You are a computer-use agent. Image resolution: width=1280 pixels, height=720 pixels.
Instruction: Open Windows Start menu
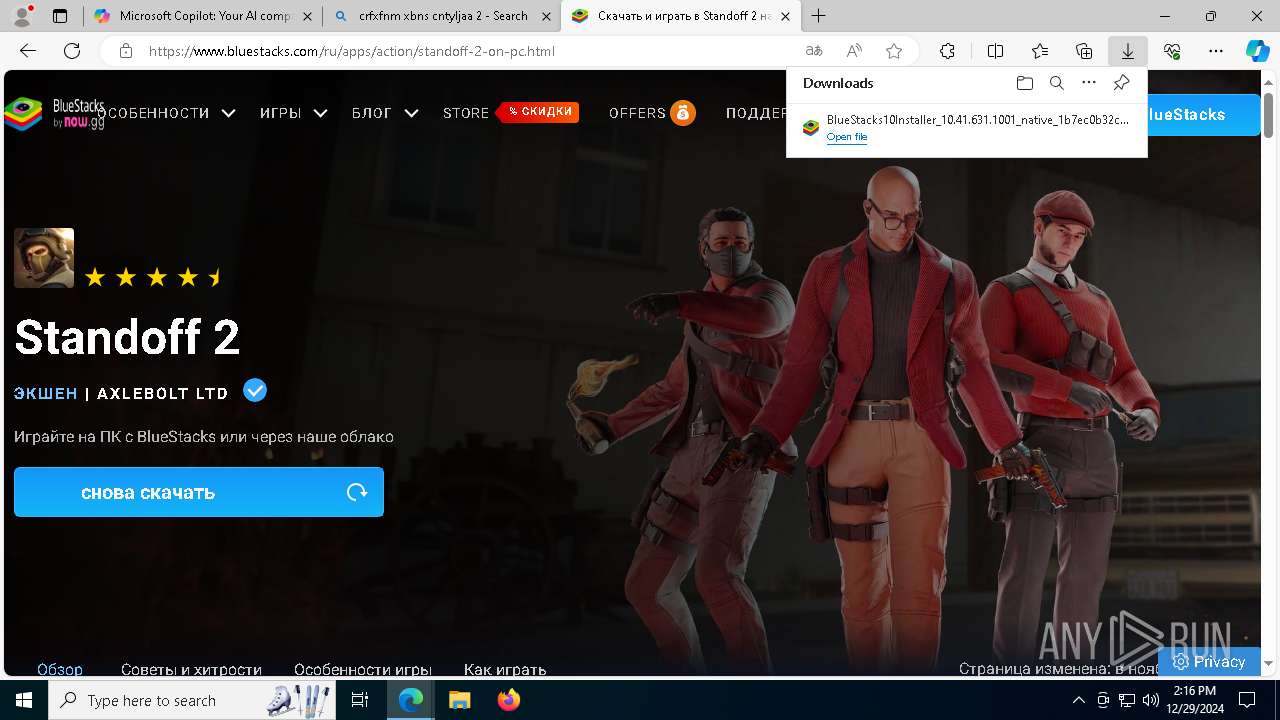point(24,700)
